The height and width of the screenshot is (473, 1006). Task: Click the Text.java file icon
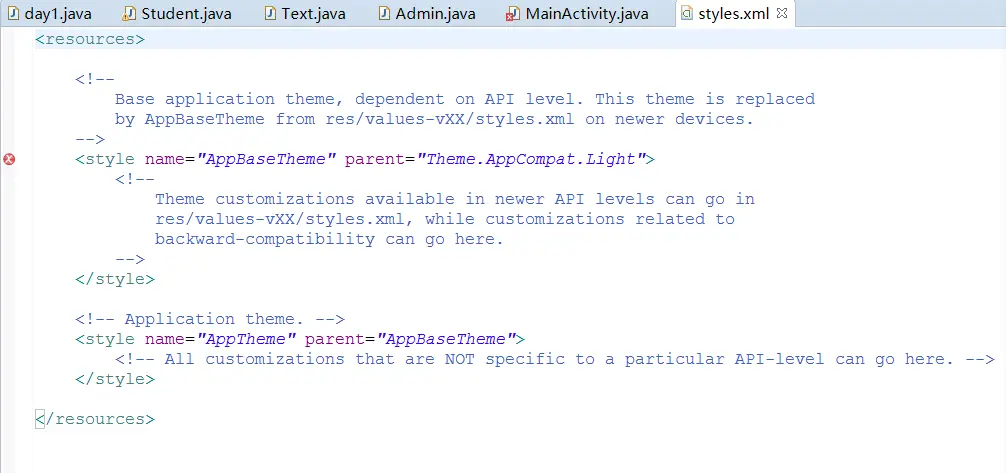pyautogui.click(x=271, y=13)
